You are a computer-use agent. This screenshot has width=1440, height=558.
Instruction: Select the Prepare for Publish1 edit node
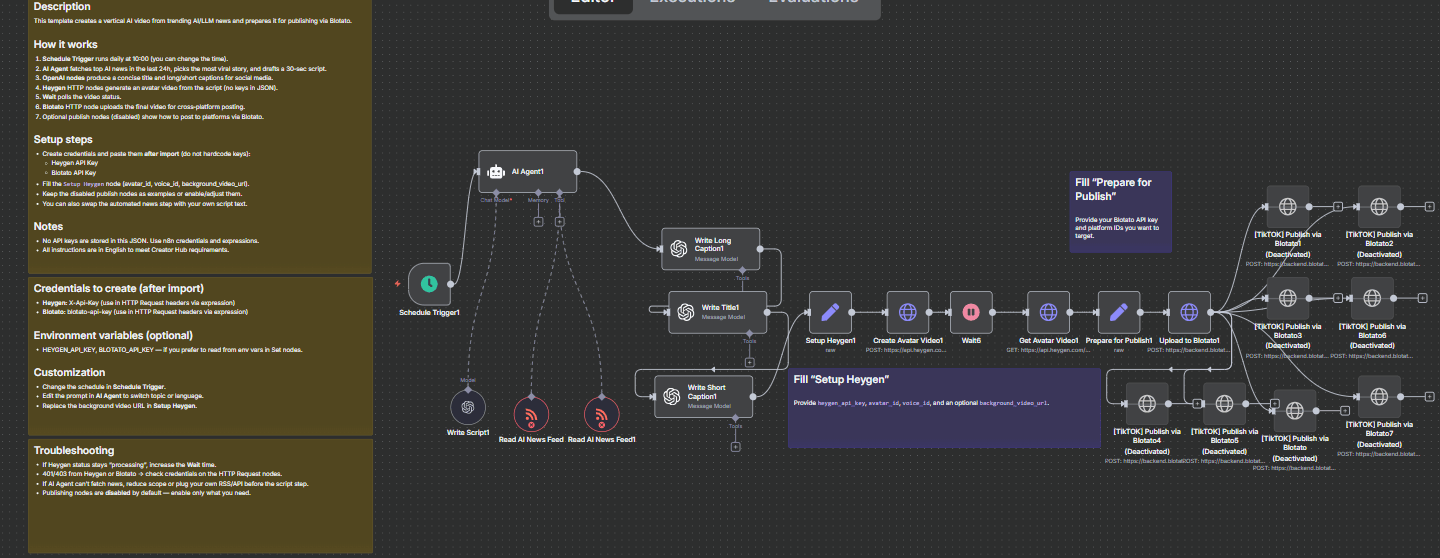[x=1118, y=312]
